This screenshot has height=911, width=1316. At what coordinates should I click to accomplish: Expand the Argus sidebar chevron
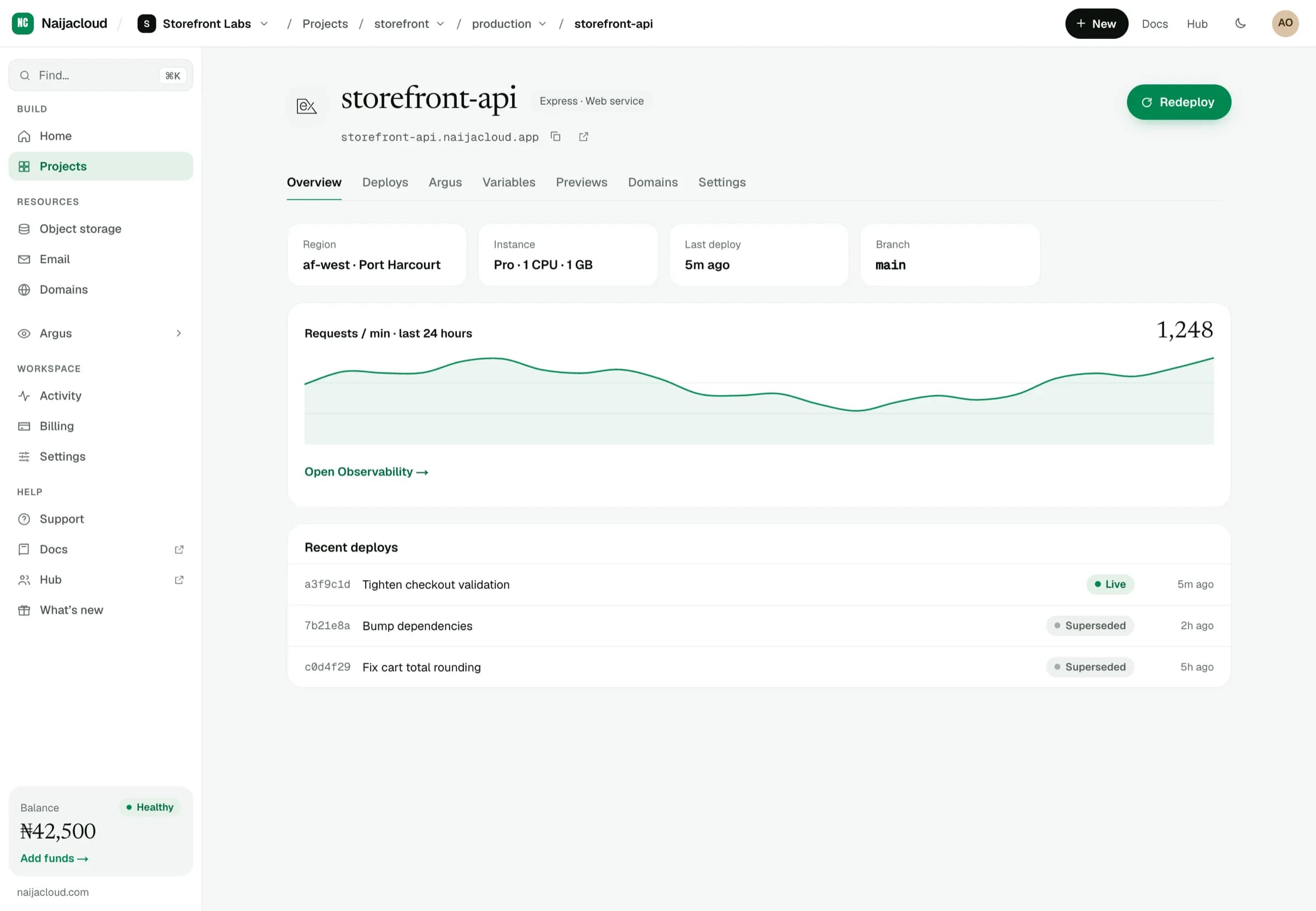pos(179,333)
